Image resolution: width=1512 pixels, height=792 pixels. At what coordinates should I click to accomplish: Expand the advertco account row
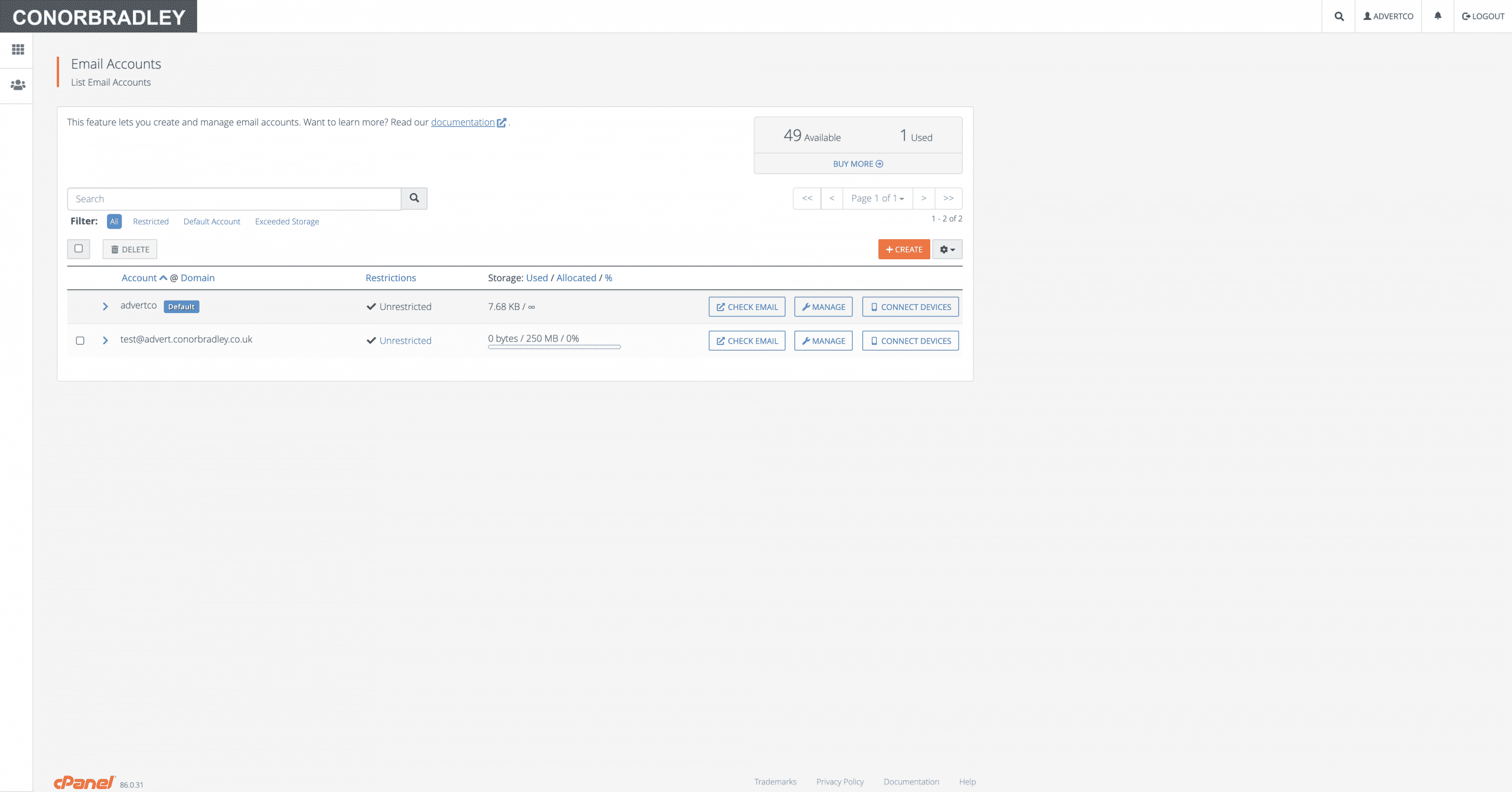point(105,307)
